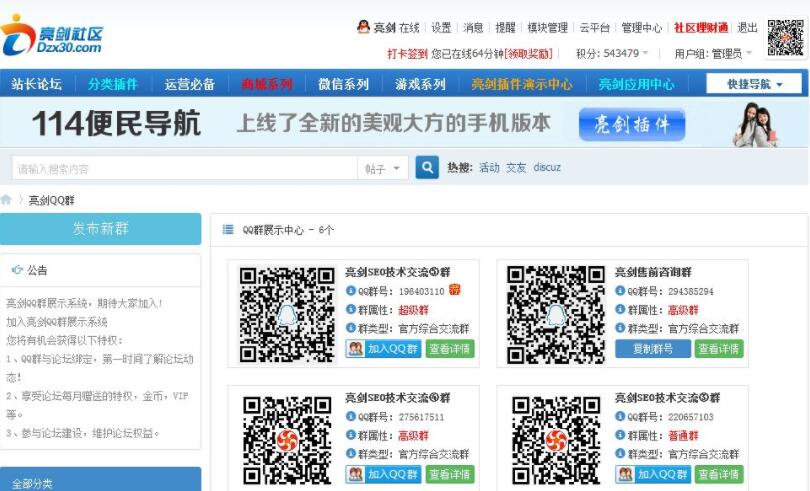This screenshot has height=491, width=810.
Task: Click the 亮剑 username link in header
Action: pyautogui.click(x=384, y=27)
